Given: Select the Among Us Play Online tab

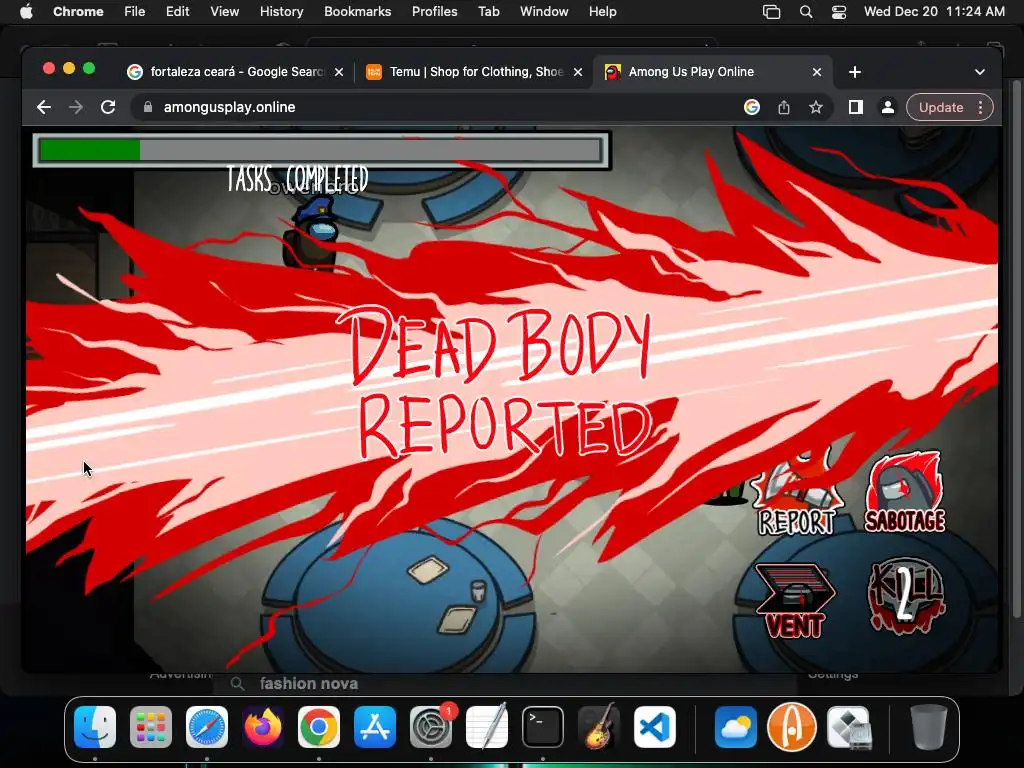Looking at the screenshot, I should pos(712,72).
